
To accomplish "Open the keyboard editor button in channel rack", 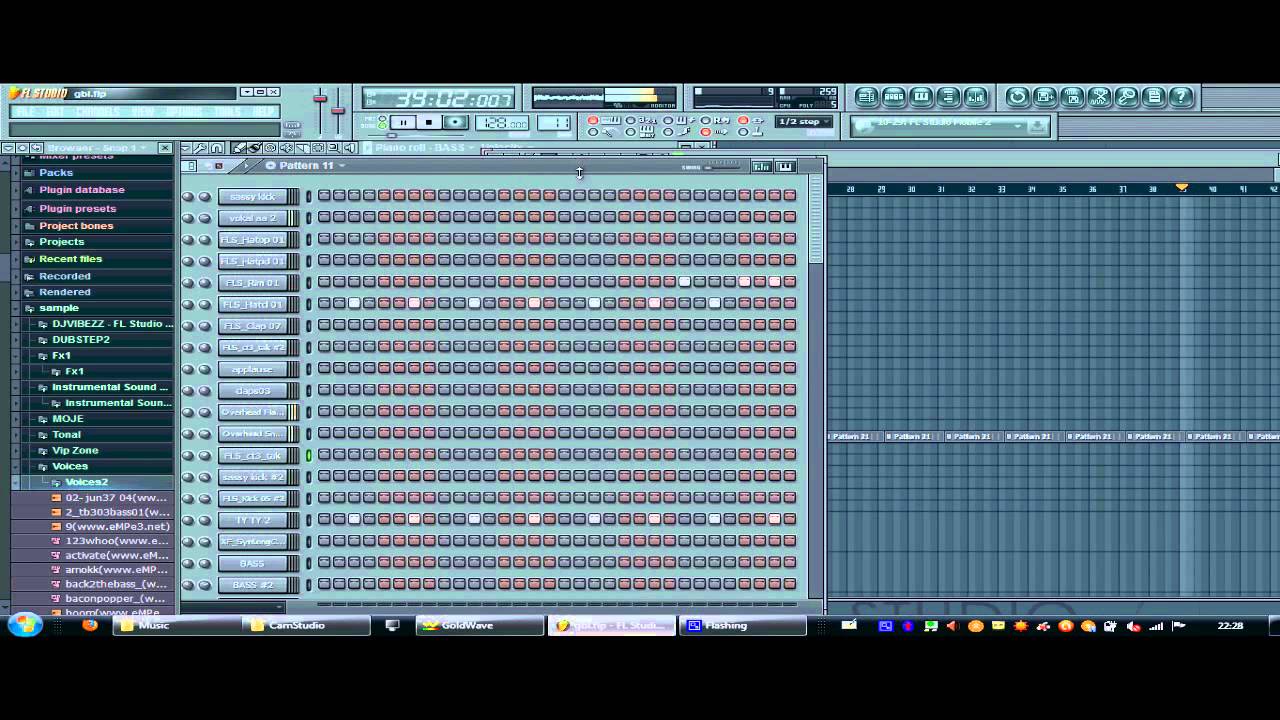I will click(785, 166).
